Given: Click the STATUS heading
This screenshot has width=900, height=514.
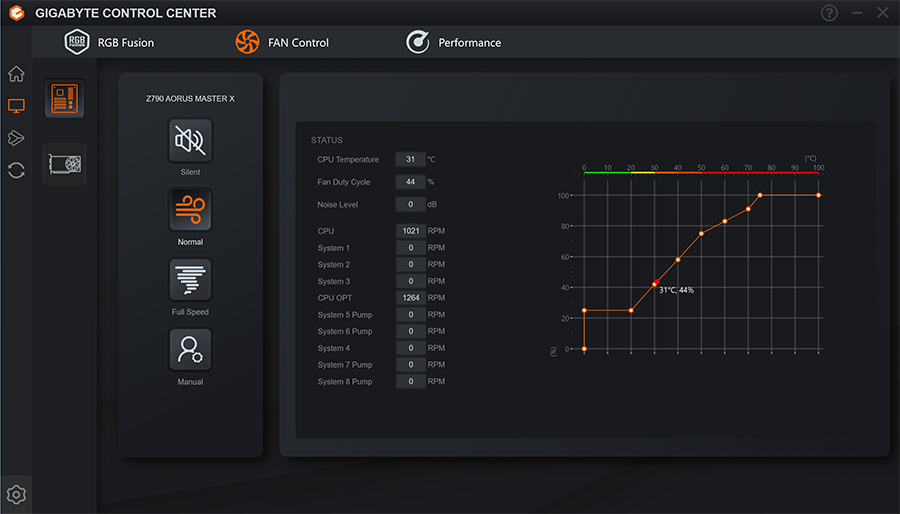Looking at the screenshot, I should coord(327,140).
